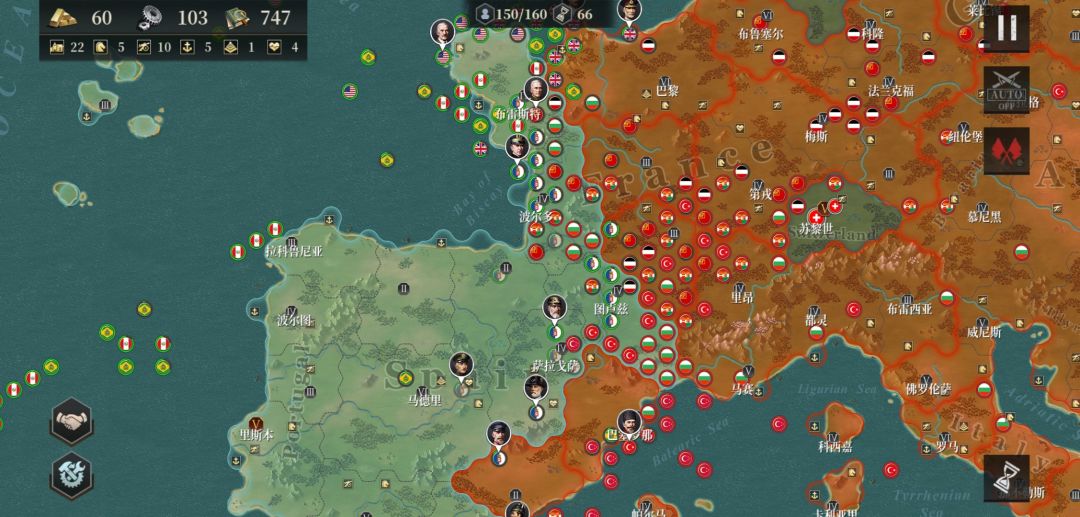Viewport: 1080px width, 517px height.
Task: Select the city label 里斯本
Action: [x=256, y=435]
